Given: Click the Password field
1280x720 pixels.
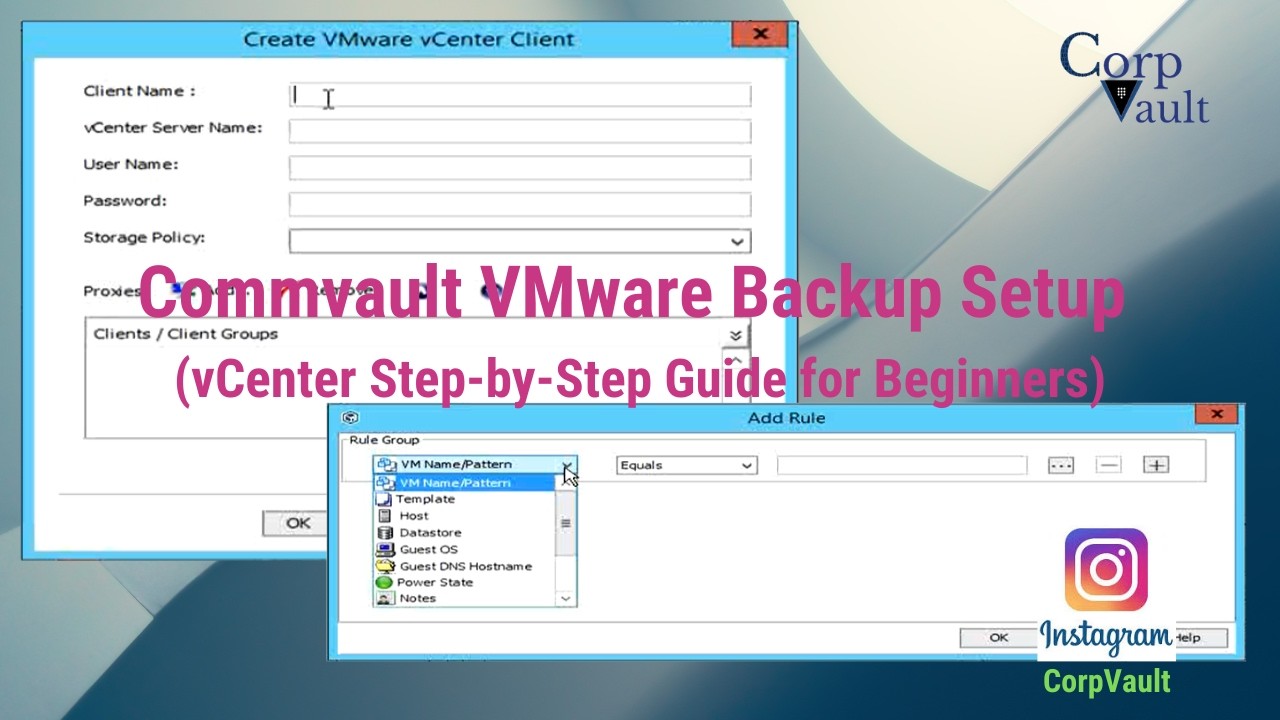Looking at the screenshot, I should 520,204.
